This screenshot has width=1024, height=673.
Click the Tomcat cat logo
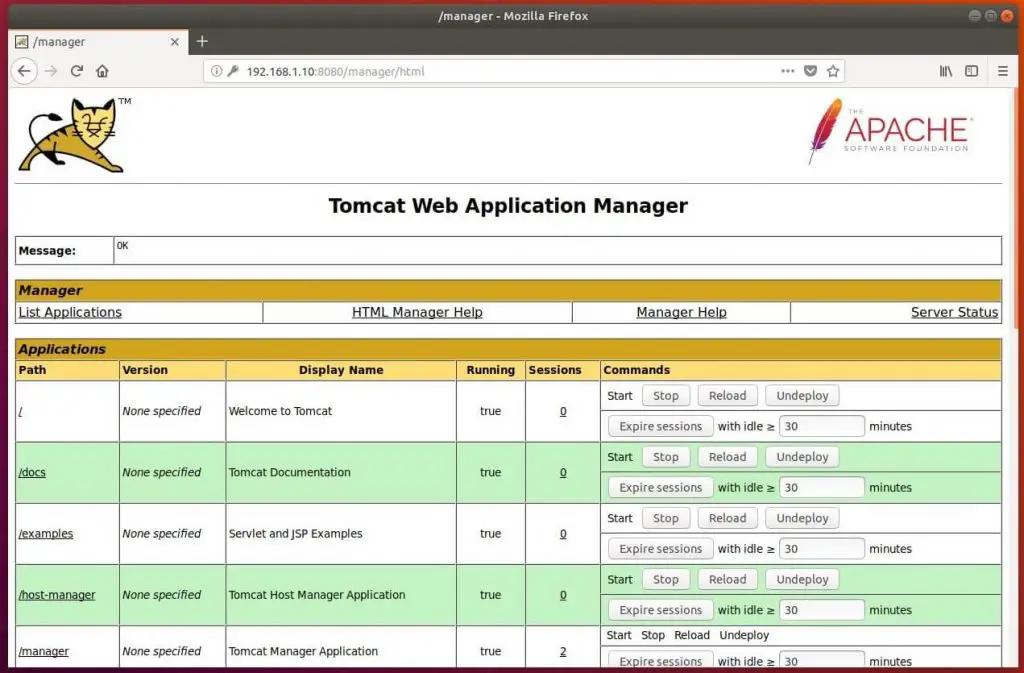pos(75,135)
